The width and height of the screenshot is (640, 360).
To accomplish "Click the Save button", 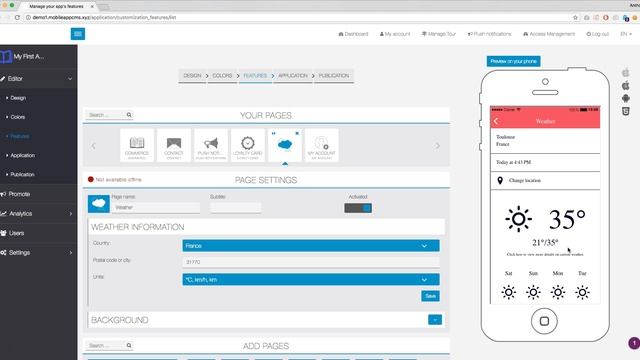I will tap(430, 296).
